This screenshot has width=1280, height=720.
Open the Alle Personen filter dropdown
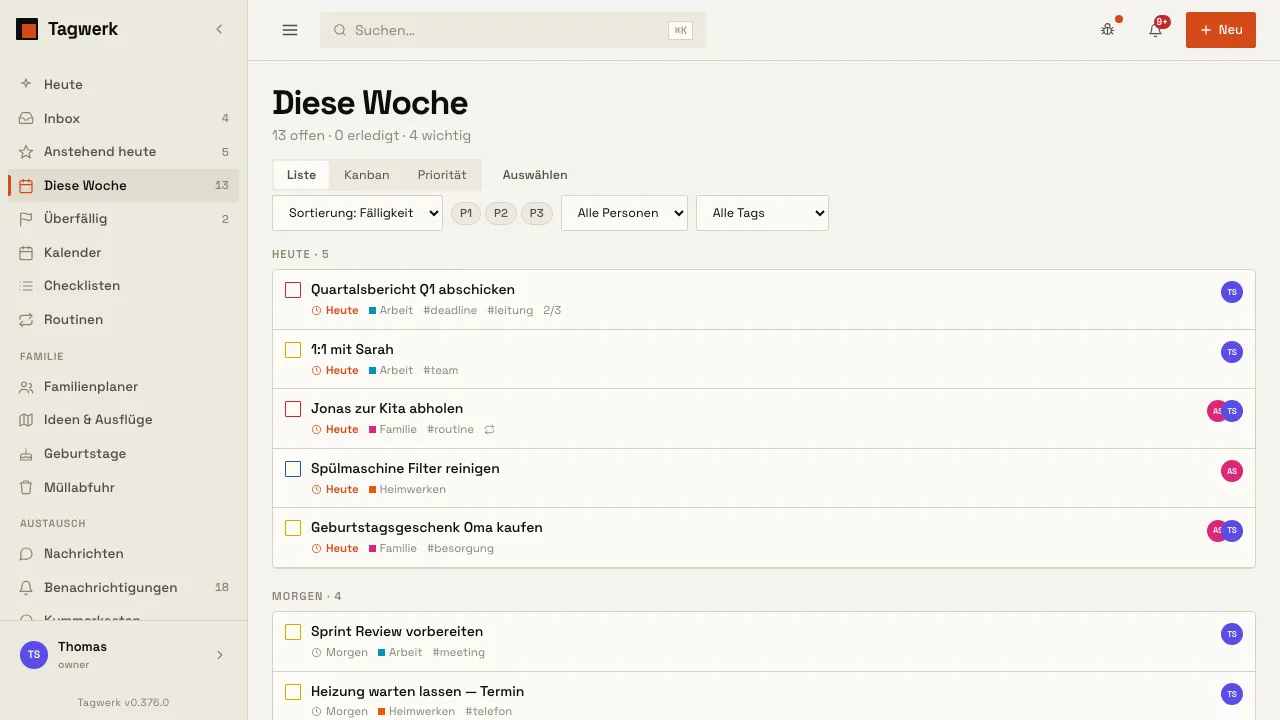click(x=624, y=213)
